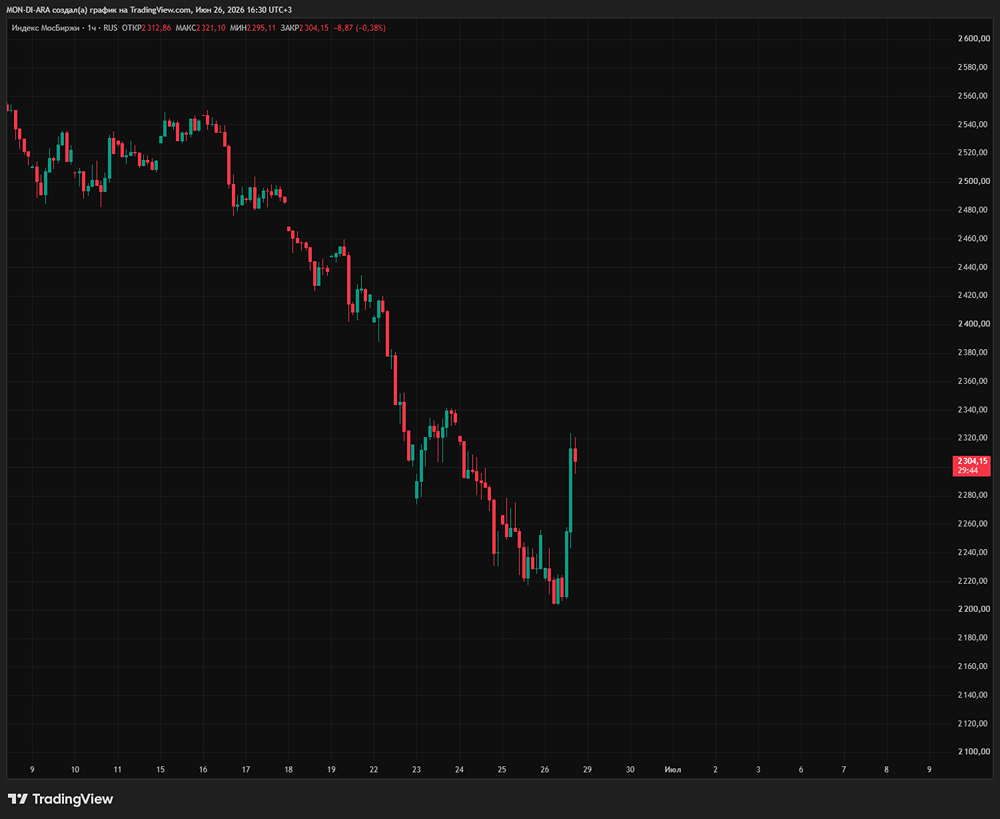Click the 2440,00 price axis label

tap(973, 267)
